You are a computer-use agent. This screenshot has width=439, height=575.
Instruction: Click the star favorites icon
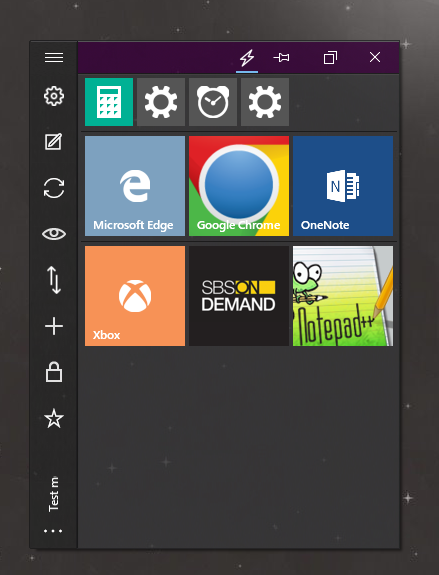[x=54, y=418]
